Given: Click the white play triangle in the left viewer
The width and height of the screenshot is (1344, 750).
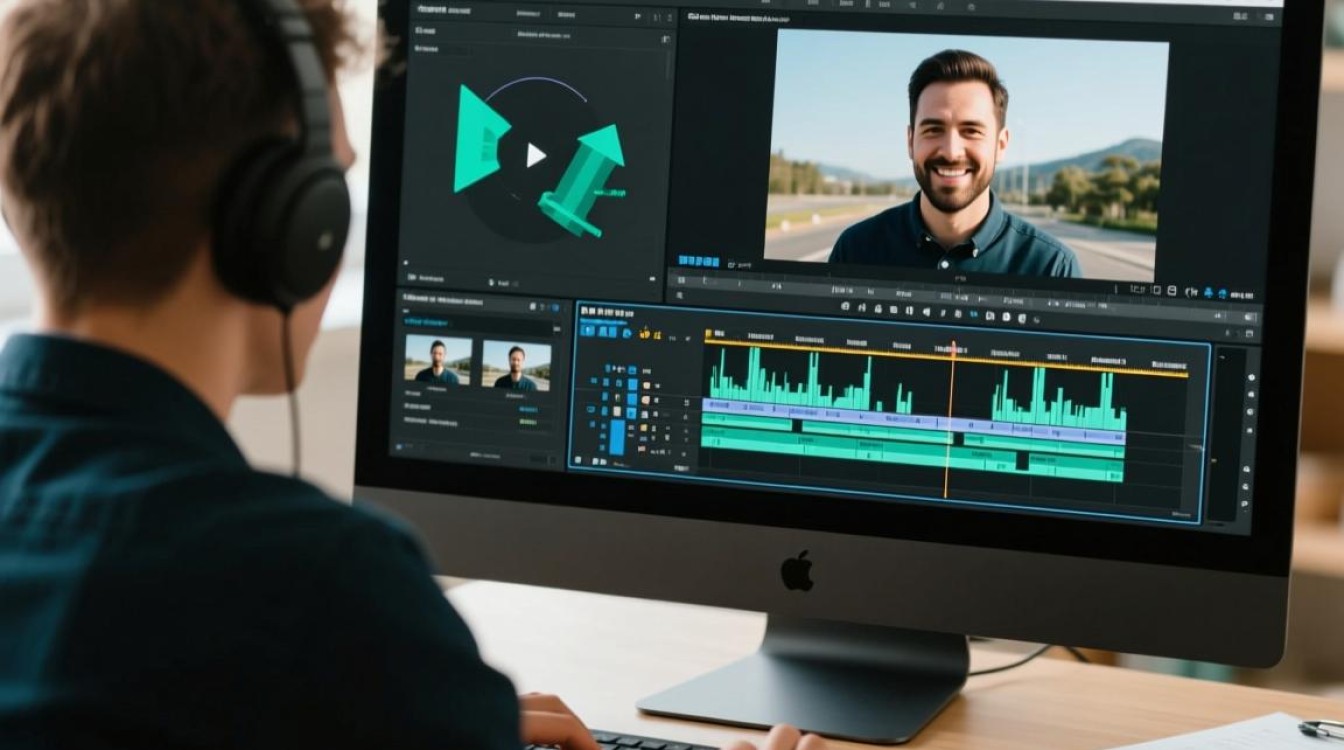Looking at the screenshot, I should pyautogui.click(x=536, y=155).
